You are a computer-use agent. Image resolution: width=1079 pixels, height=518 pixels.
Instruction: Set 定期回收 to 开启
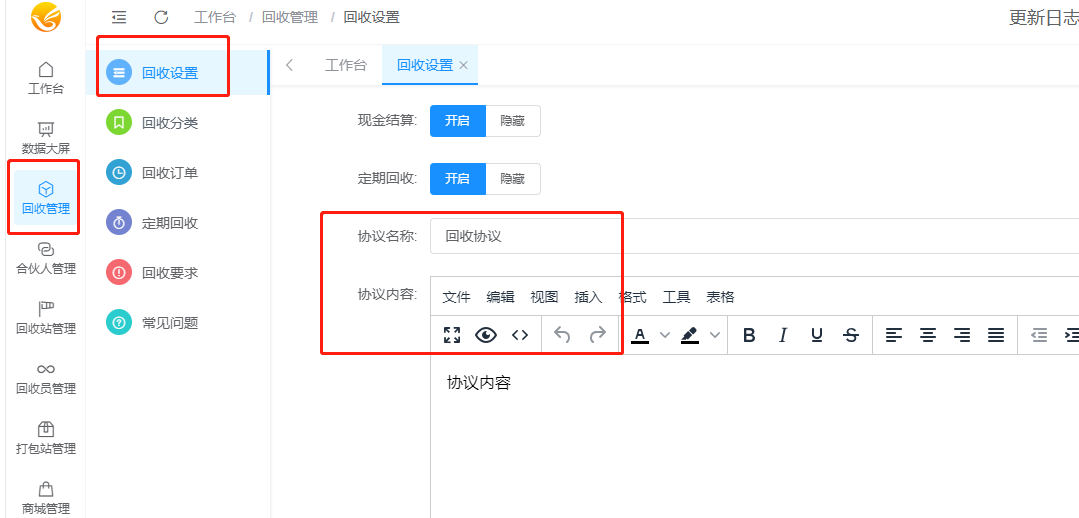pos(458,179)
